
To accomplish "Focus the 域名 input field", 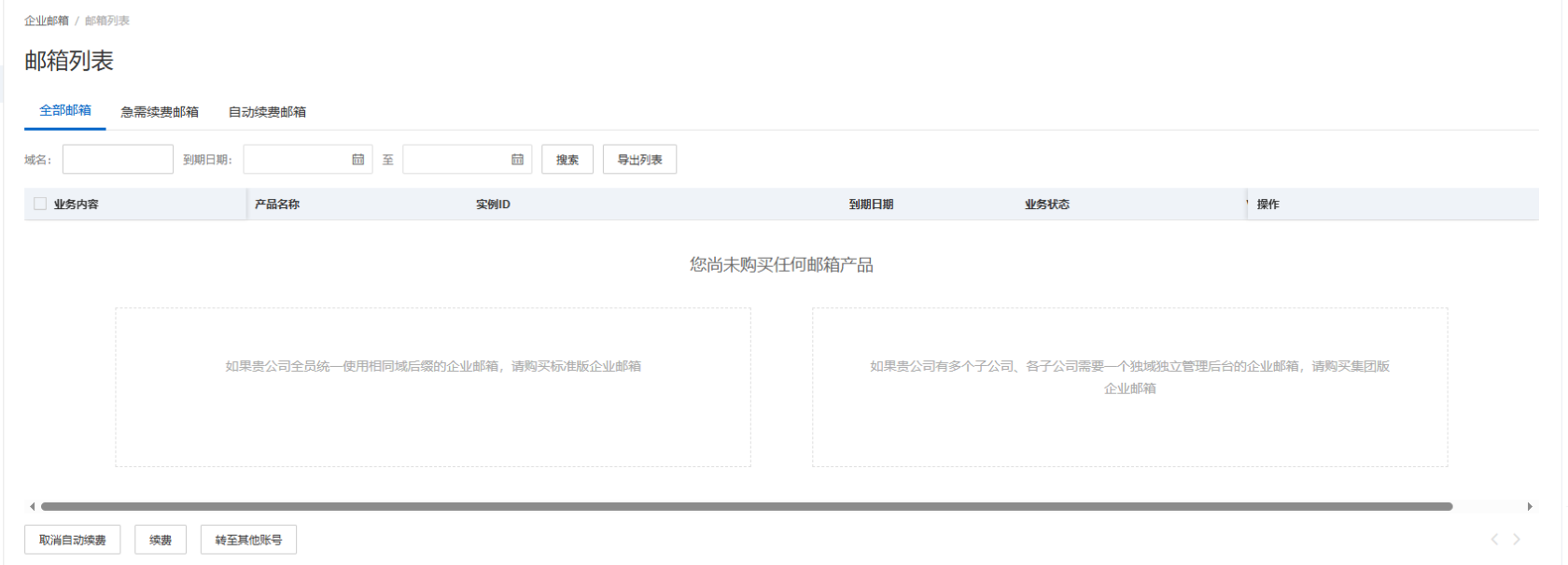I will [118, 160].
